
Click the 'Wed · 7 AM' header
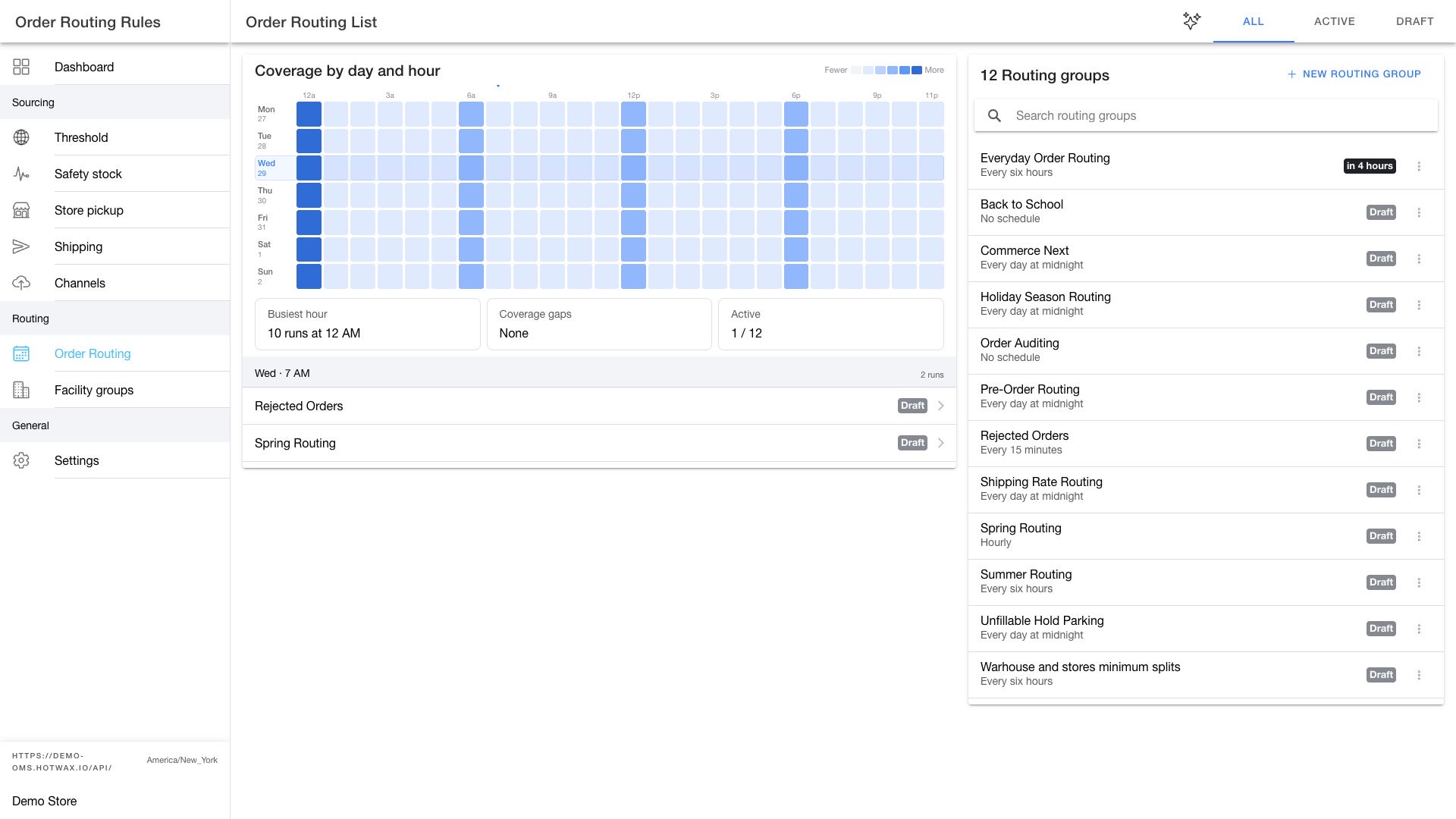click(x=282, y=373)
